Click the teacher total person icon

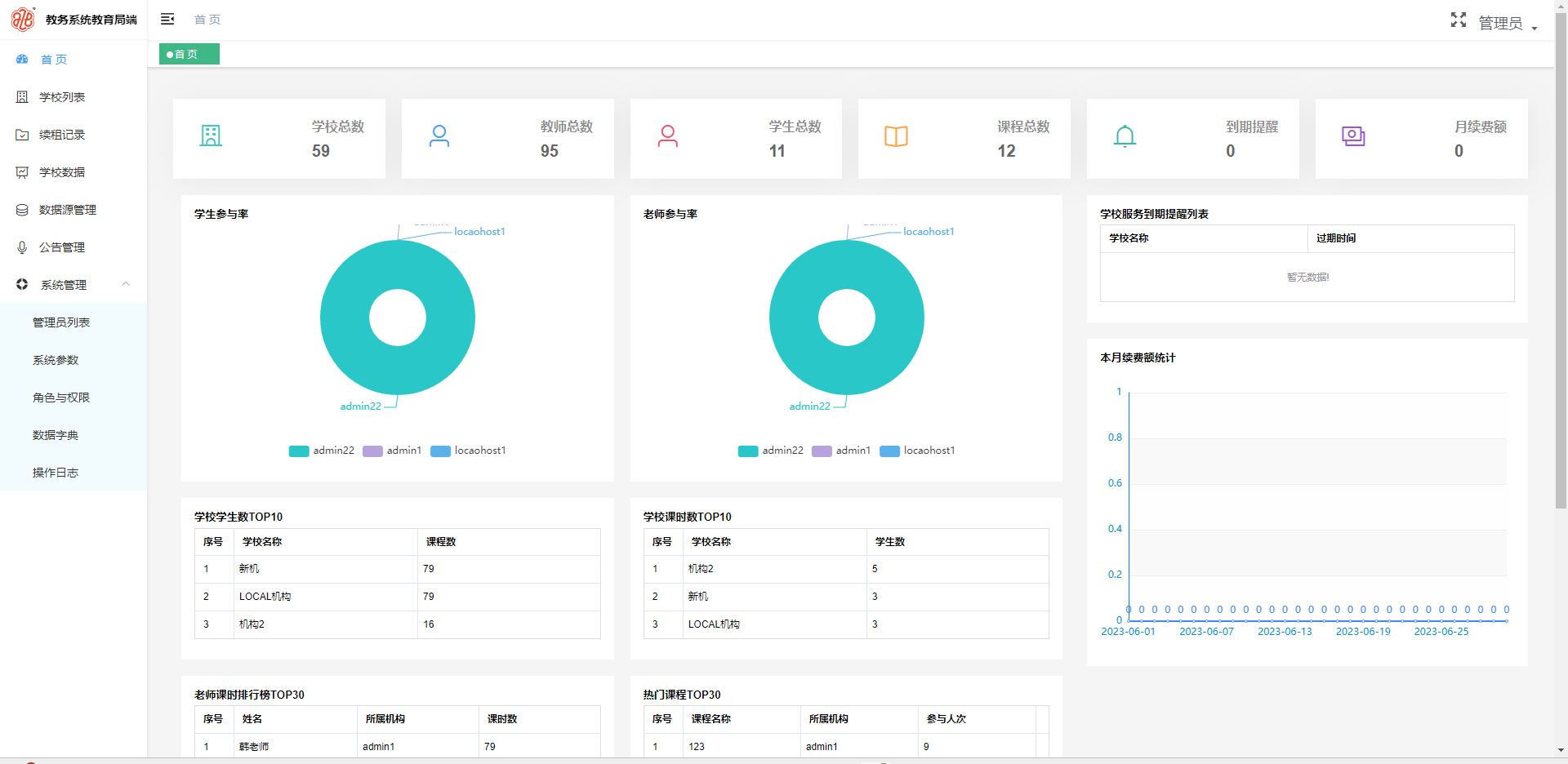[439, 135]
